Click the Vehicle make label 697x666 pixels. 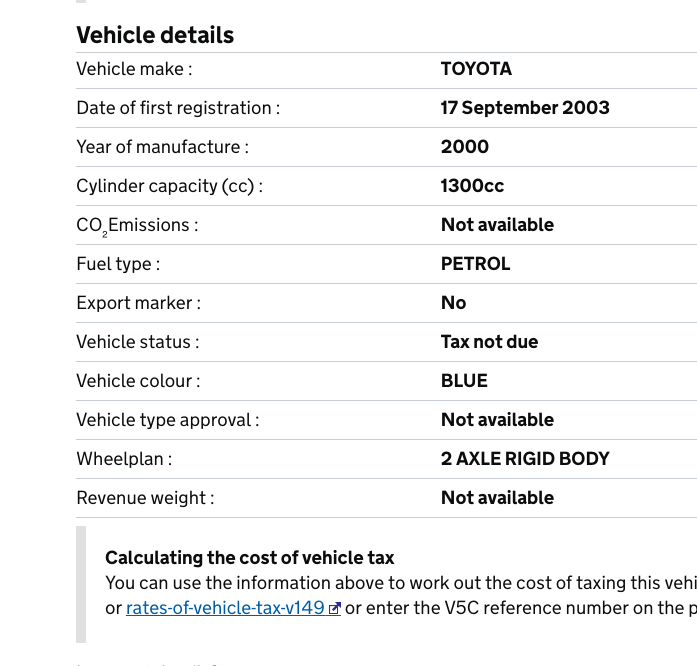point(134,69)
